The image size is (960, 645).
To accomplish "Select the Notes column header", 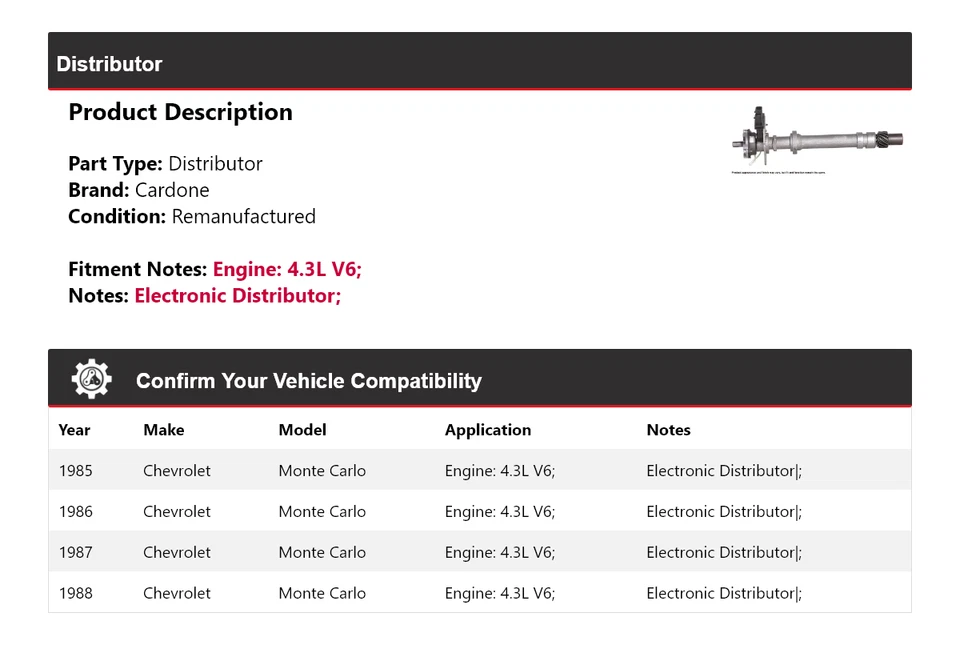I will tap(668, 430).
